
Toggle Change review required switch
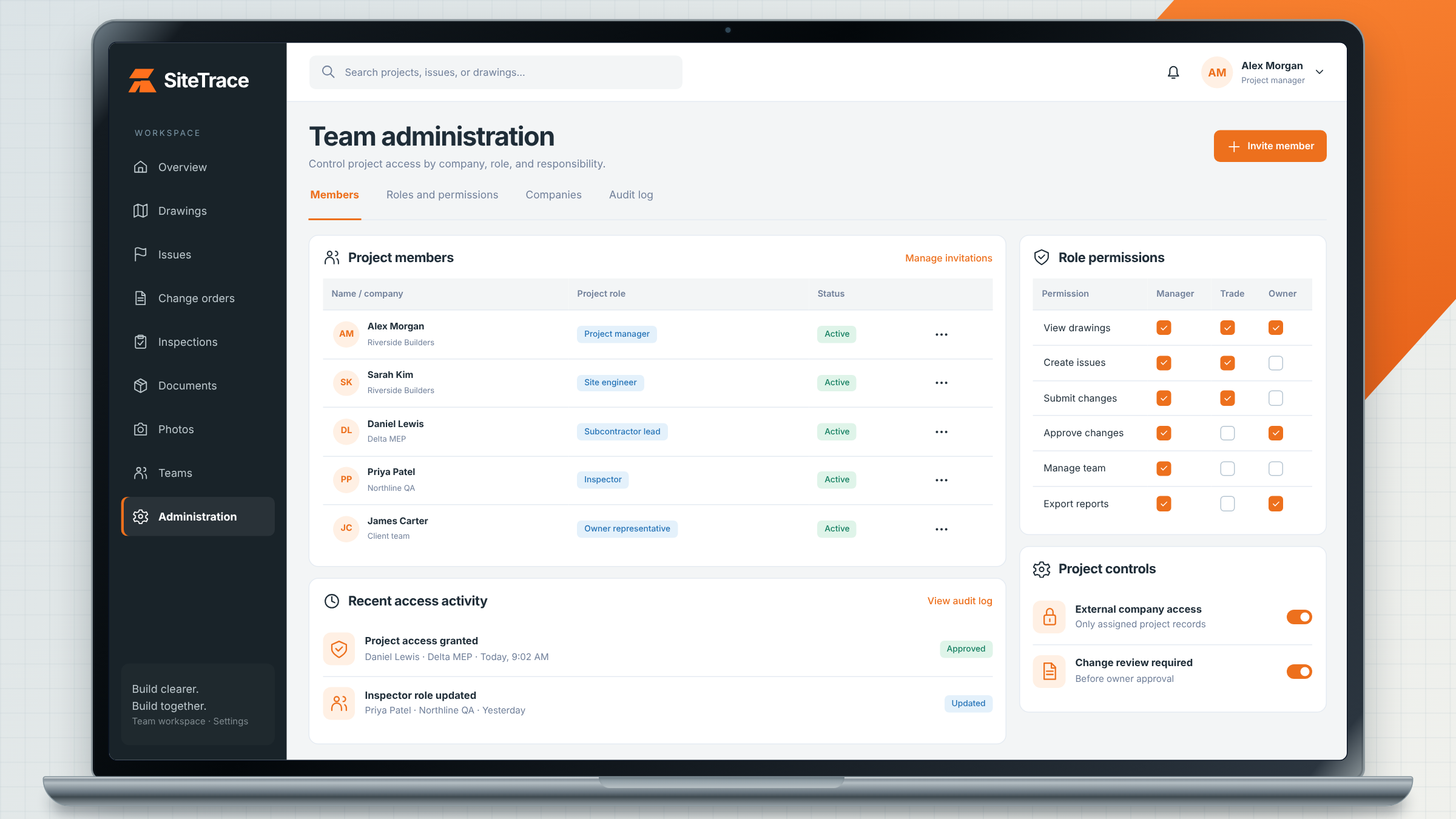[x=1299, y=672]
